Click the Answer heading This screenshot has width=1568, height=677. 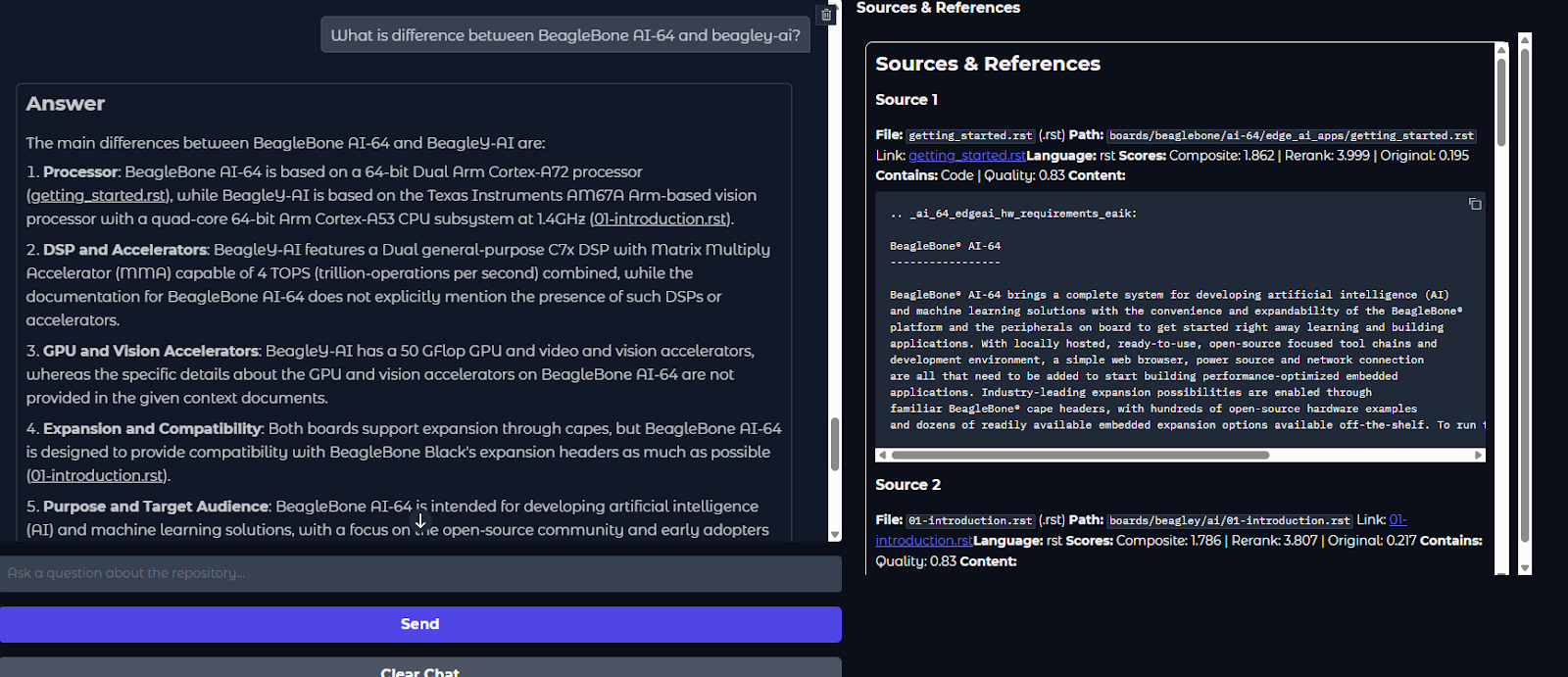(66, 104)
